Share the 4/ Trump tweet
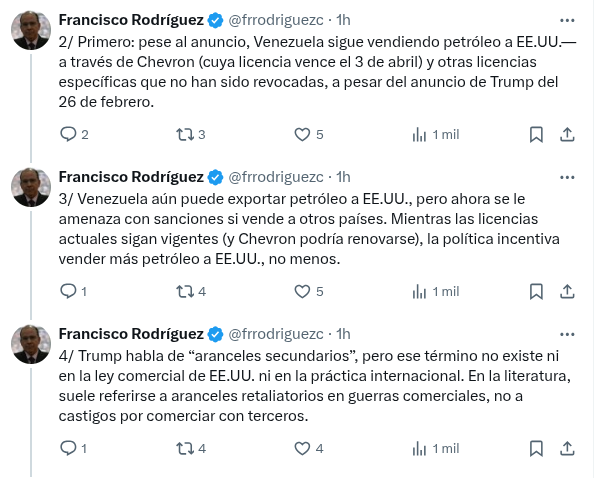Screen dimensions: 600x478 point(566,448)
